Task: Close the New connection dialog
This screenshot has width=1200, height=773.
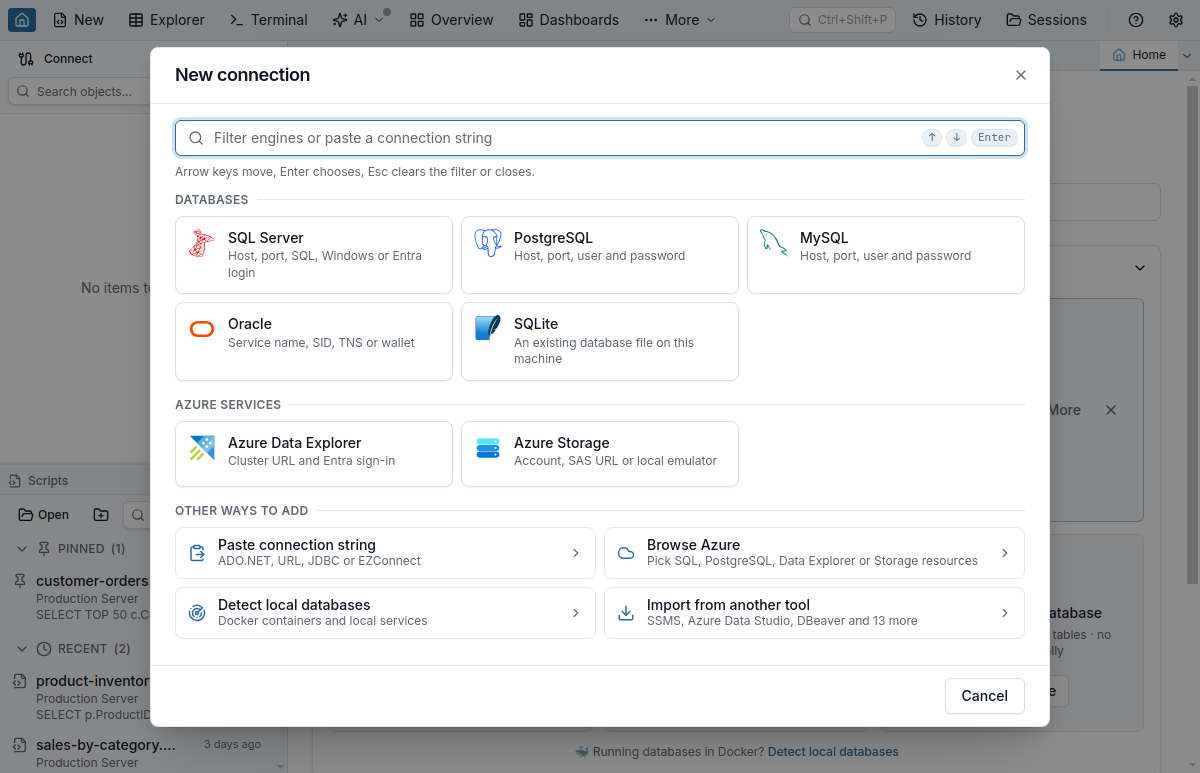Action: [1021, 75]
